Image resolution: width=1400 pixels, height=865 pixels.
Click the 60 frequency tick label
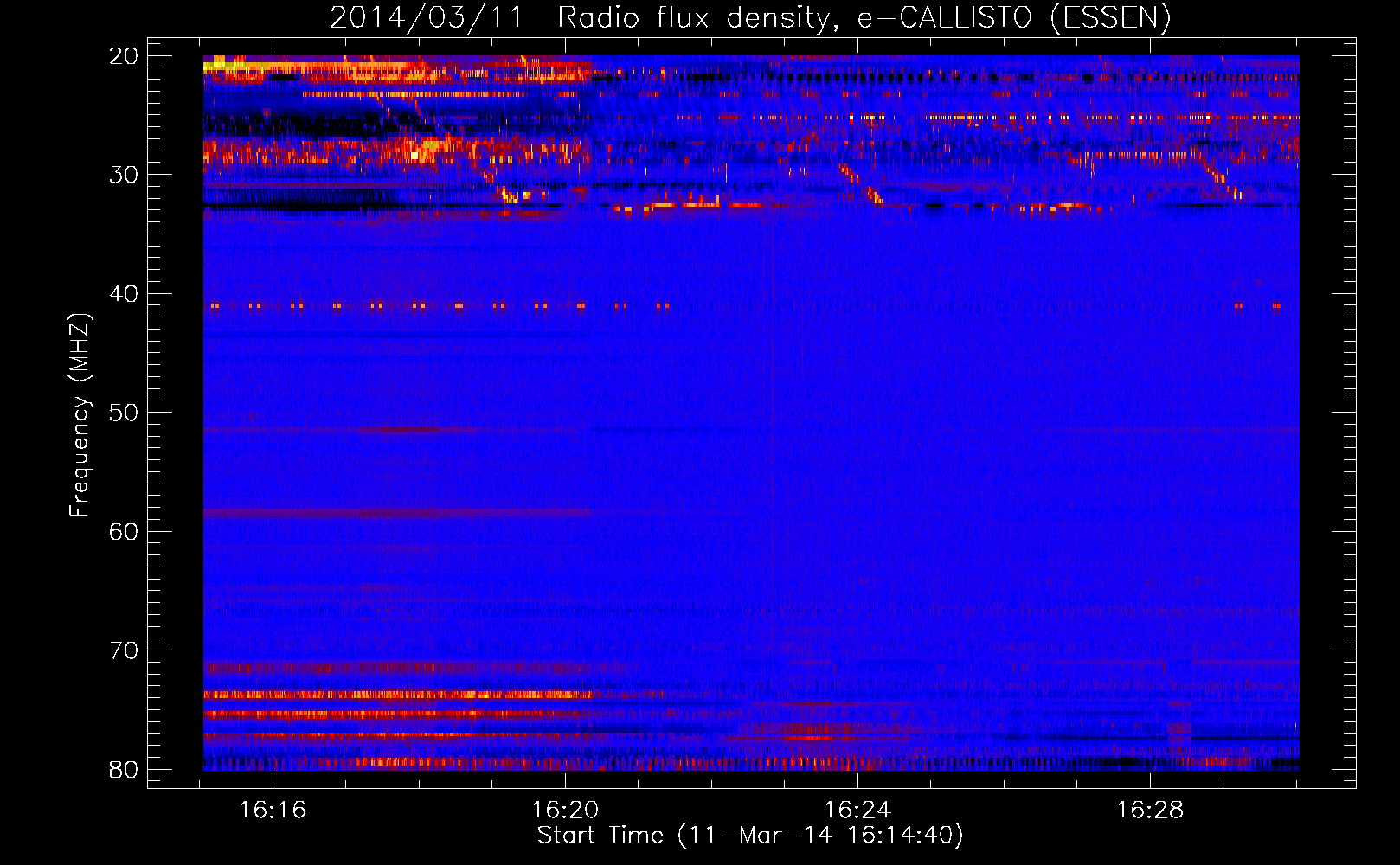coord(124,532)
